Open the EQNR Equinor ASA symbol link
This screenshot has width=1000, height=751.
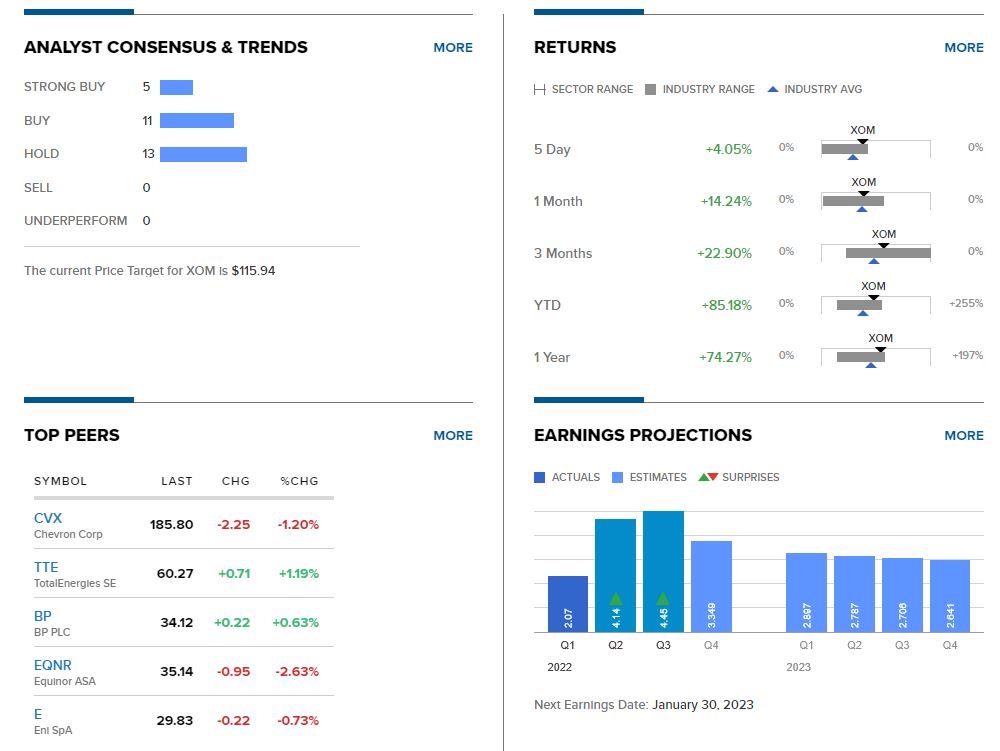[54, 664]
